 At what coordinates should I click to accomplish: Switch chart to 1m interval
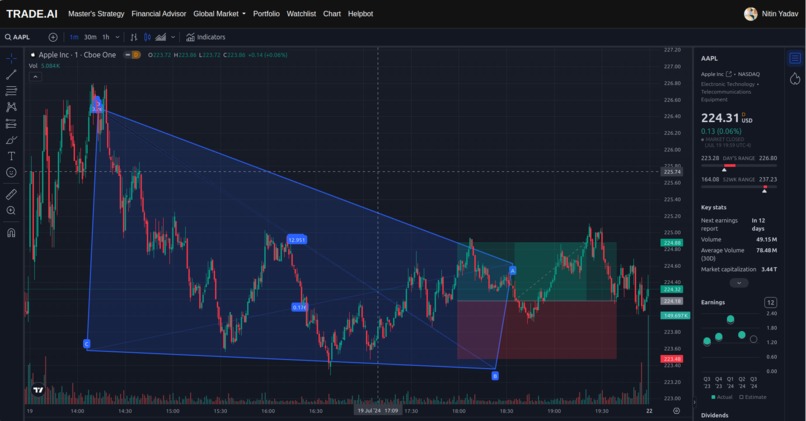coord(74,37)
